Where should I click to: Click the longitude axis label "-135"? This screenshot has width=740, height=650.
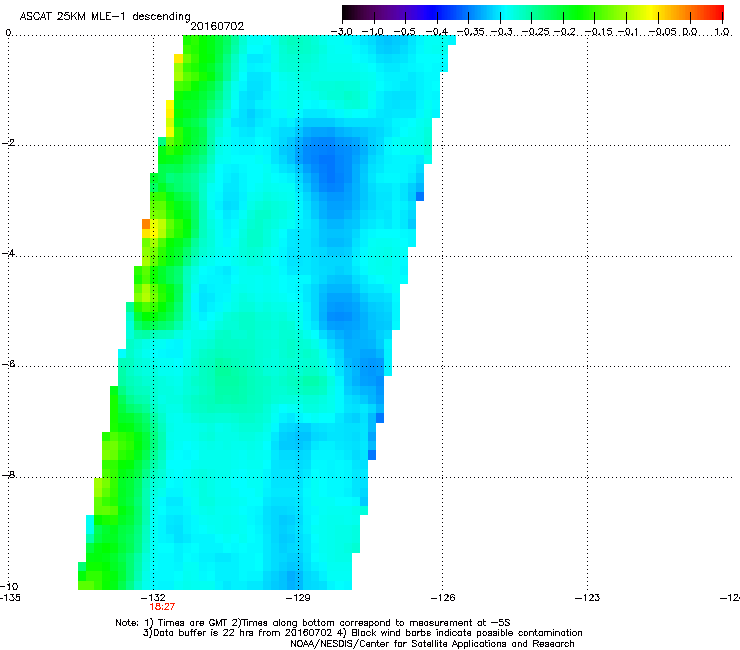(x=10, y=598)
